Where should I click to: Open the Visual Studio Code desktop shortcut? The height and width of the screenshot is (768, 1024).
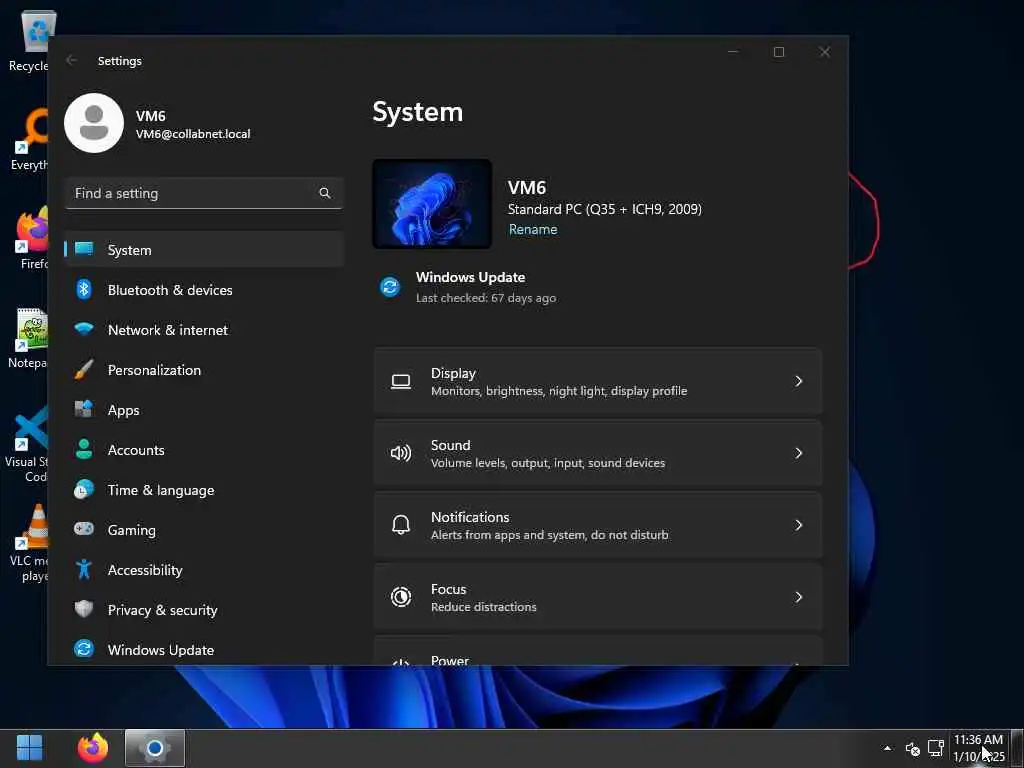pyautogui.click(x=26, y=444)
